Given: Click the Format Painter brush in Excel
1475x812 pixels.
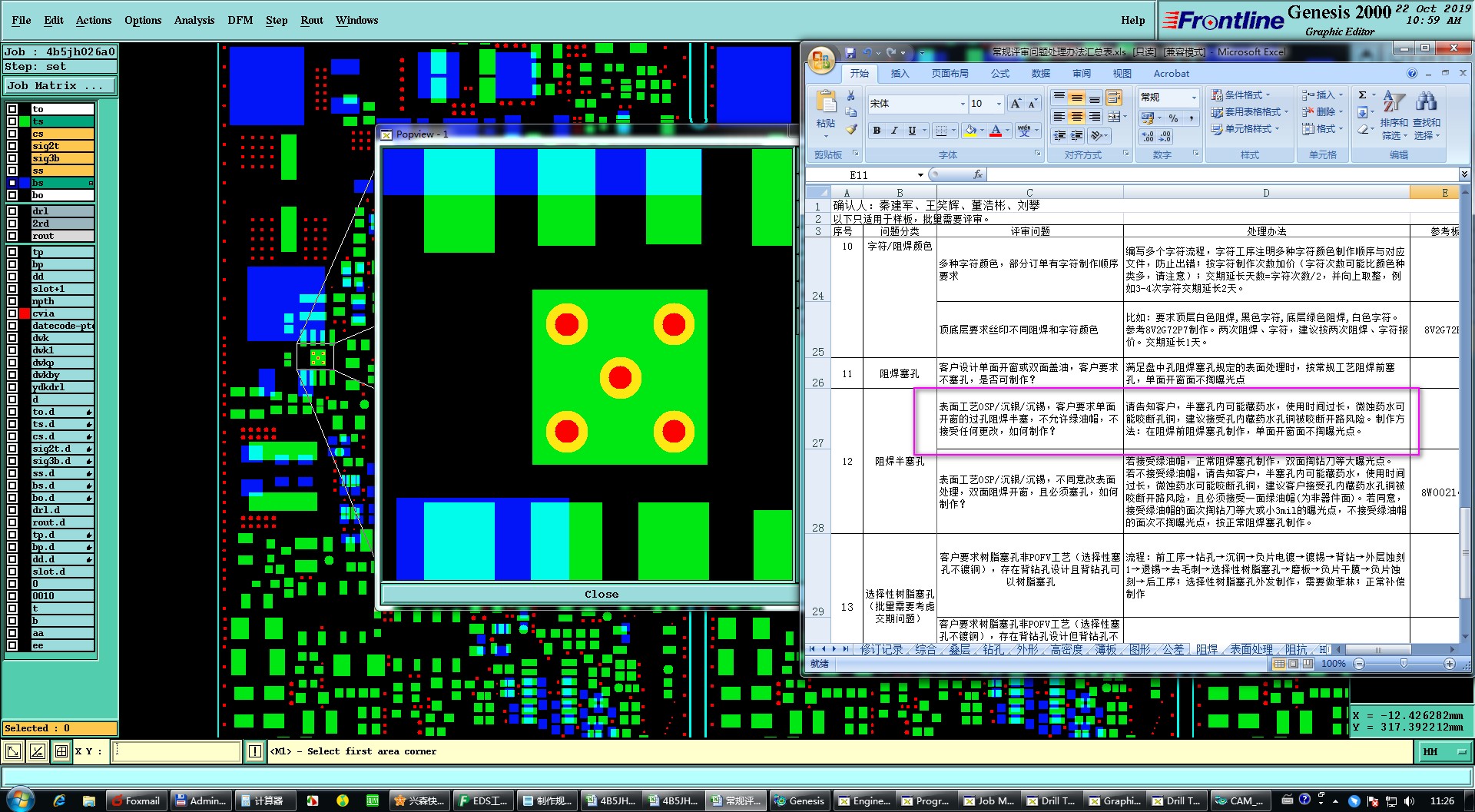Looking at the screenshot, I should pyautogui.click(x=850, y=129).
